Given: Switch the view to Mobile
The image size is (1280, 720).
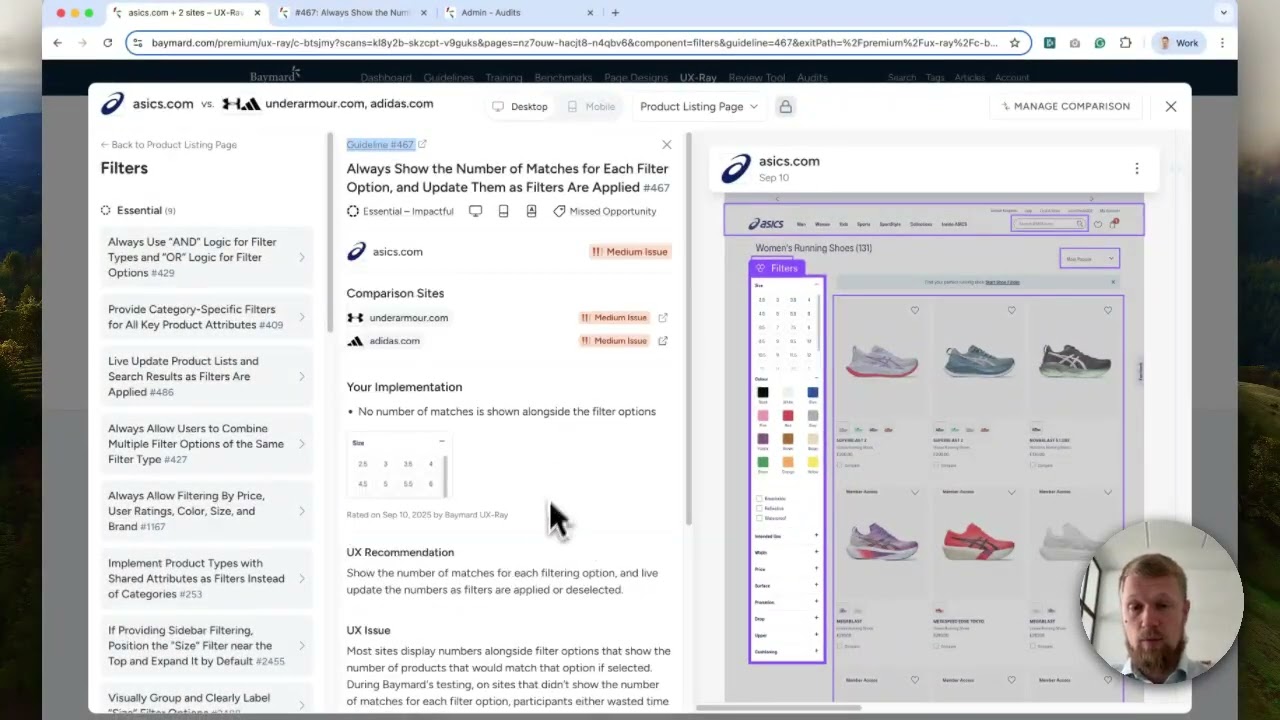Looking at the screenshot, I should (x=591, y=107).
